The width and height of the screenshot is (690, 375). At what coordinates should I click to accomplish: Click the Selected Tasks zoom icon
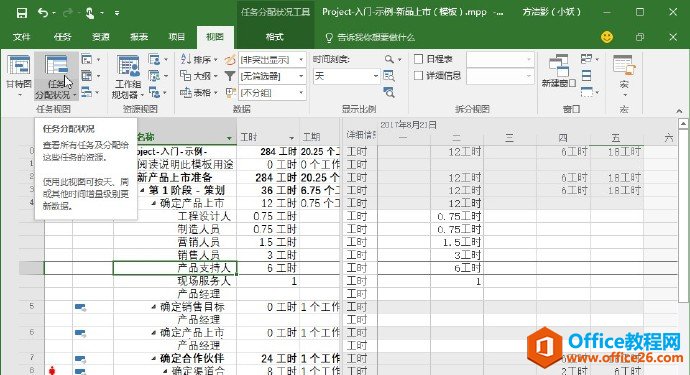(x=389, y=92)
